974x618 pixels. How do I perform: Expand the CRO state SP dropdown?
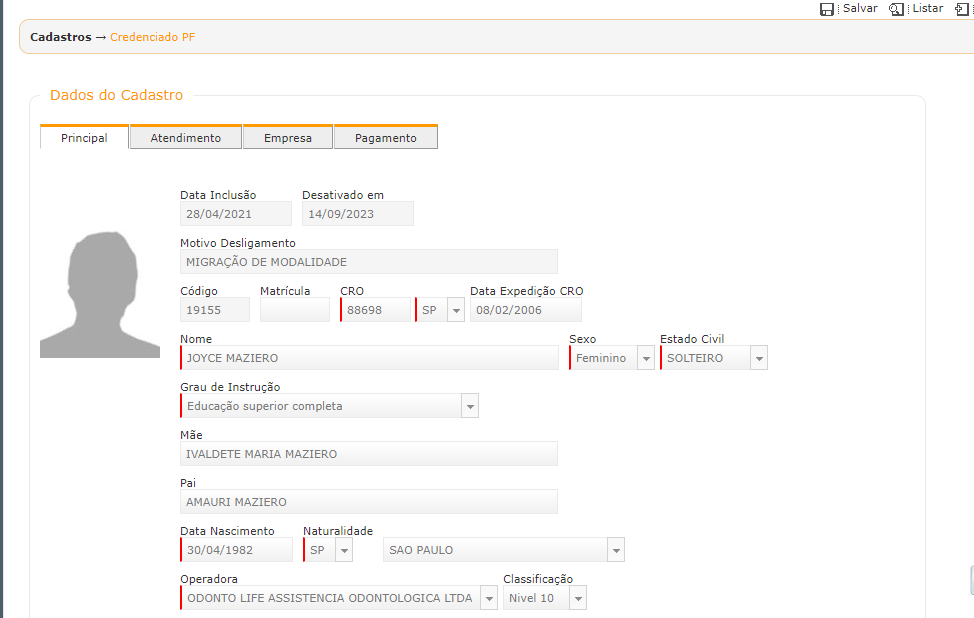456,311
